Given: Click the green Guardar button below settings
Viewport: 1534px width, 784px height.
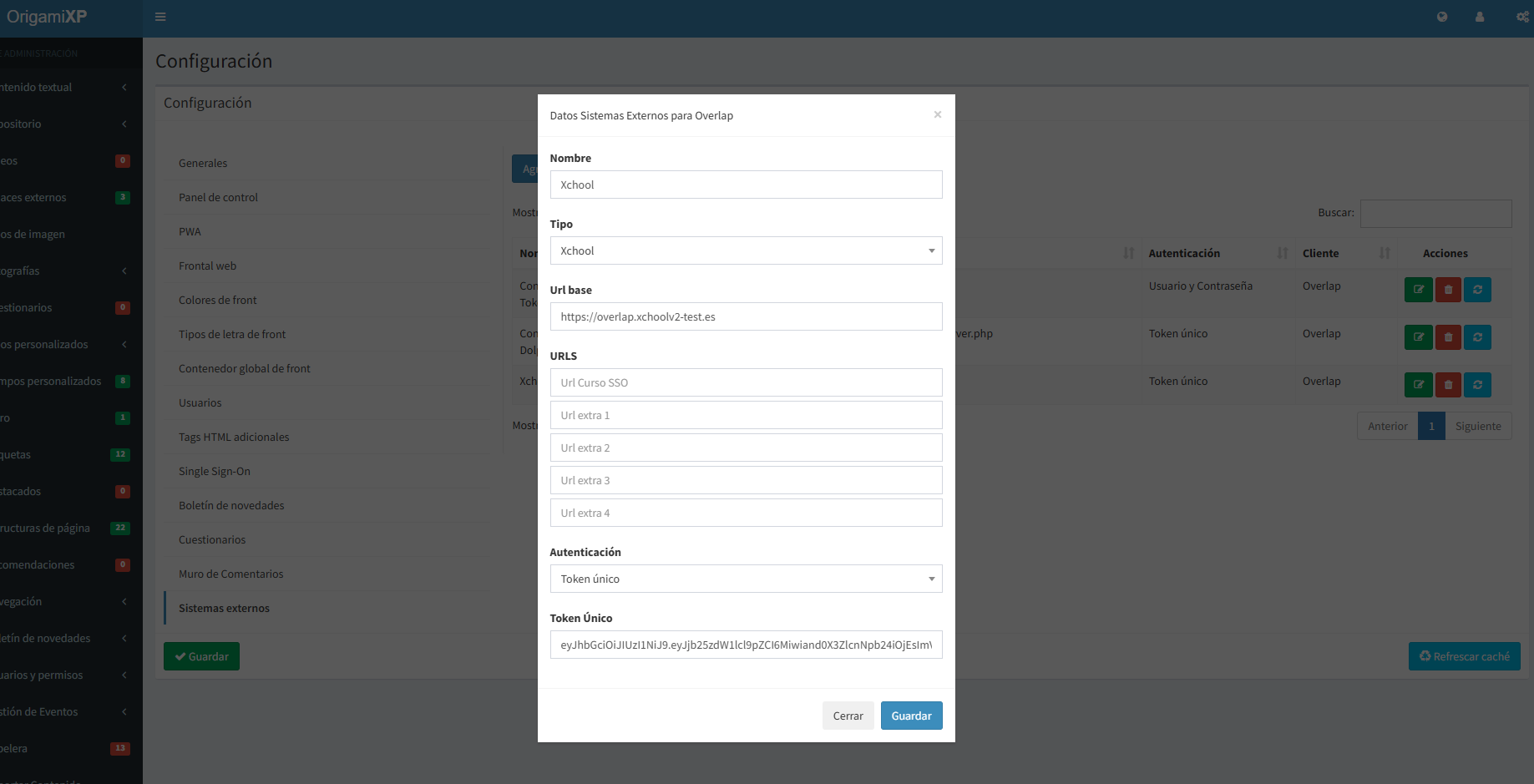Looking at the screenshot, I should tap(201, 656).
